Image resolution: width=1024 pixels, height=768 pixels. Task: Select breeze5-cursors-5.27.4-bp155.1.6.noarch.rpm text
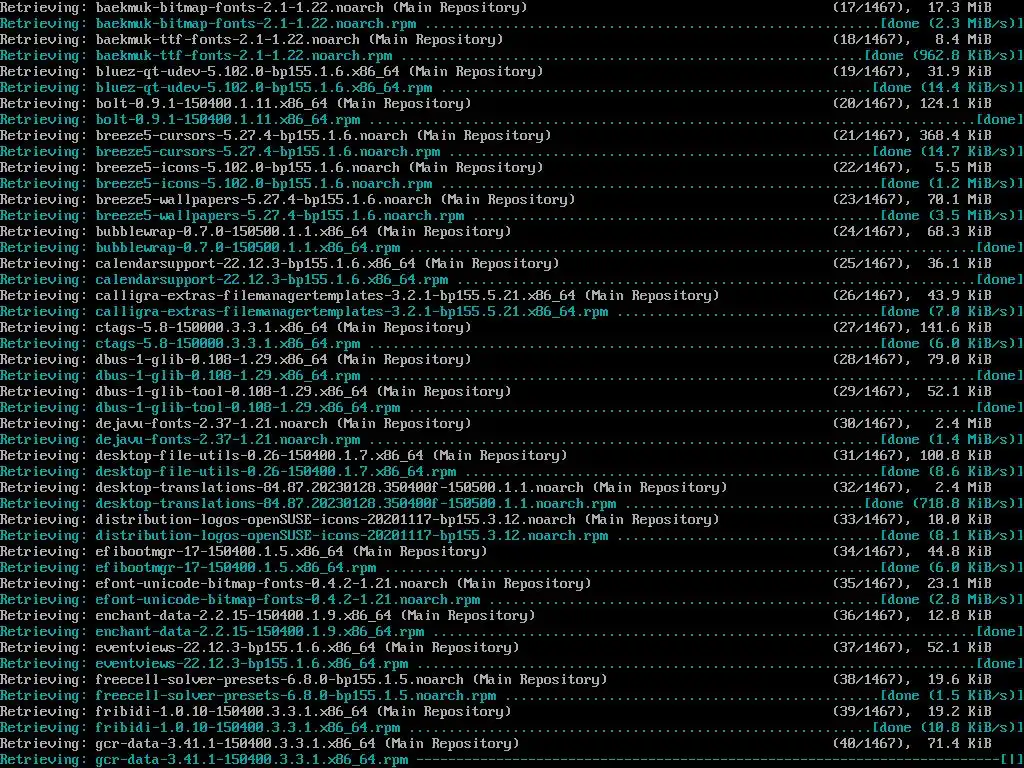(x=268, y=152)
